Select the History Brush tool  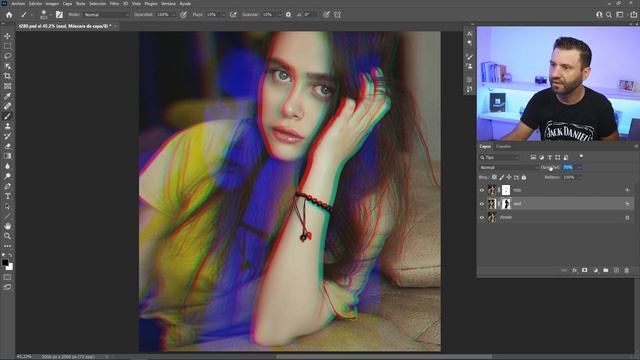7,136
